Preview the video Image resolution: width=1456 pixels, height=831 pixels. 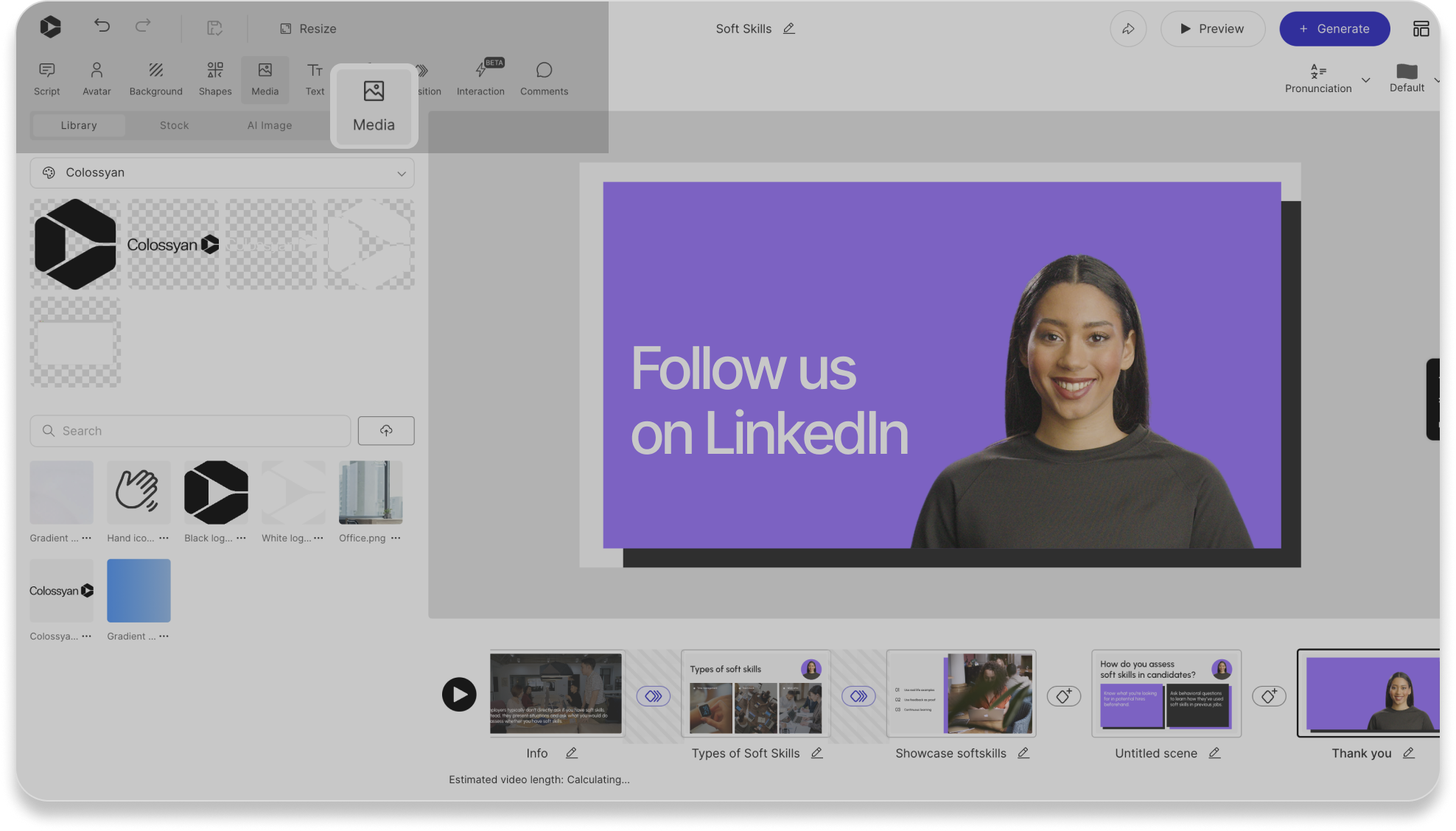pyautogui.click(x=1213, y=29)
